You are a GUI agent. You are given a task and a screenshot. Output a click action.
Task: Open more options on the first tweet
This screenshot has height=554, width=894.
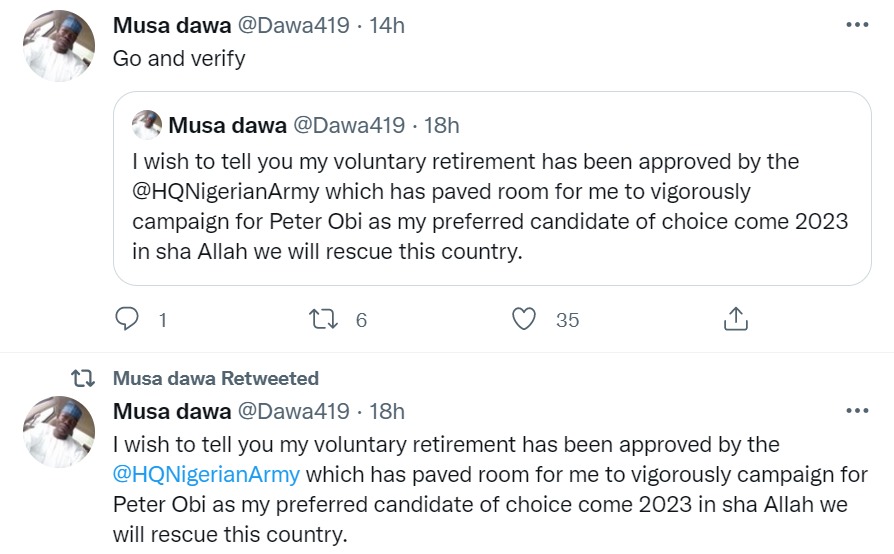(857, 25)
